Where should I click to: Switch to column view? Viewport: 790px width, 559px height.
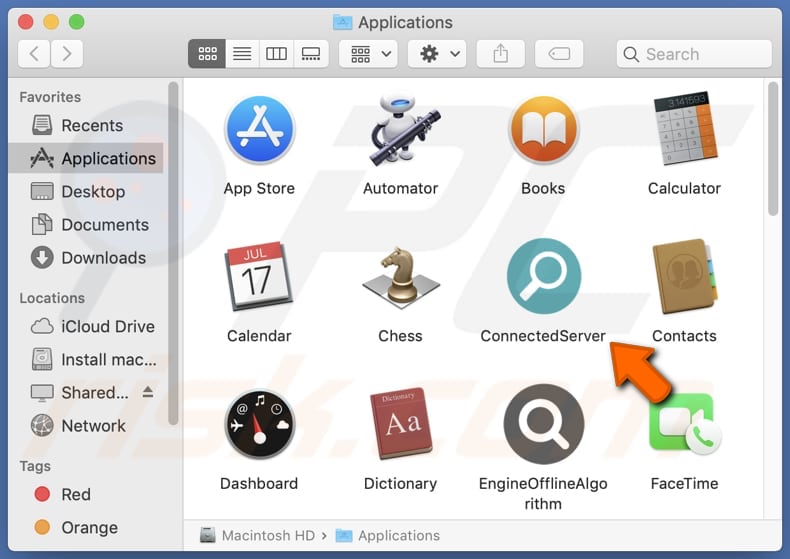[x=276, y=53]
